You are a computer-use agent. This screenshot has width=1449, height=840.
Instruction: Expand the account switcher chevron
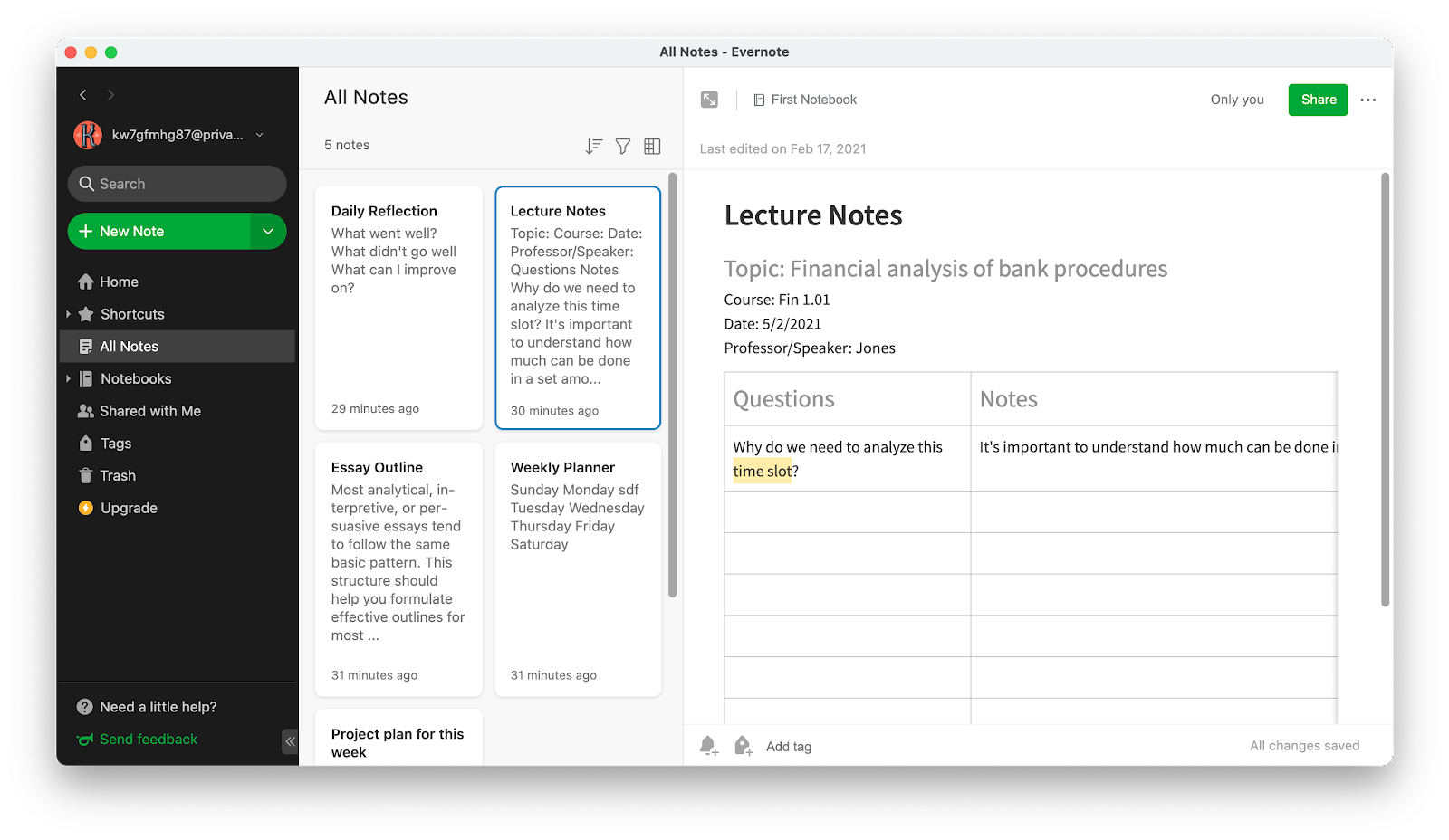click(x=260, y=135)
